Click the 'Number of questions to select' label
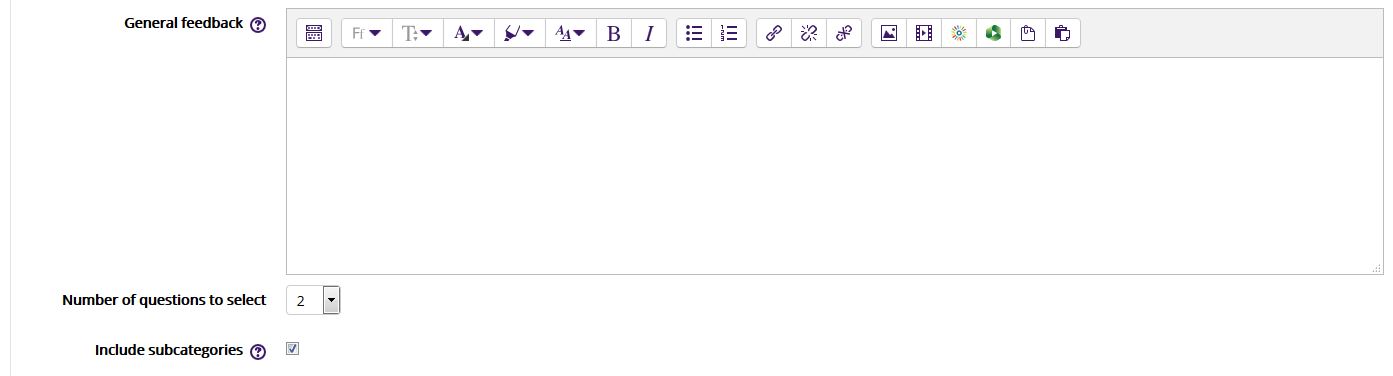Image resolution: width=1393 pixels, height=376 pixels. [x=164, y=300]
